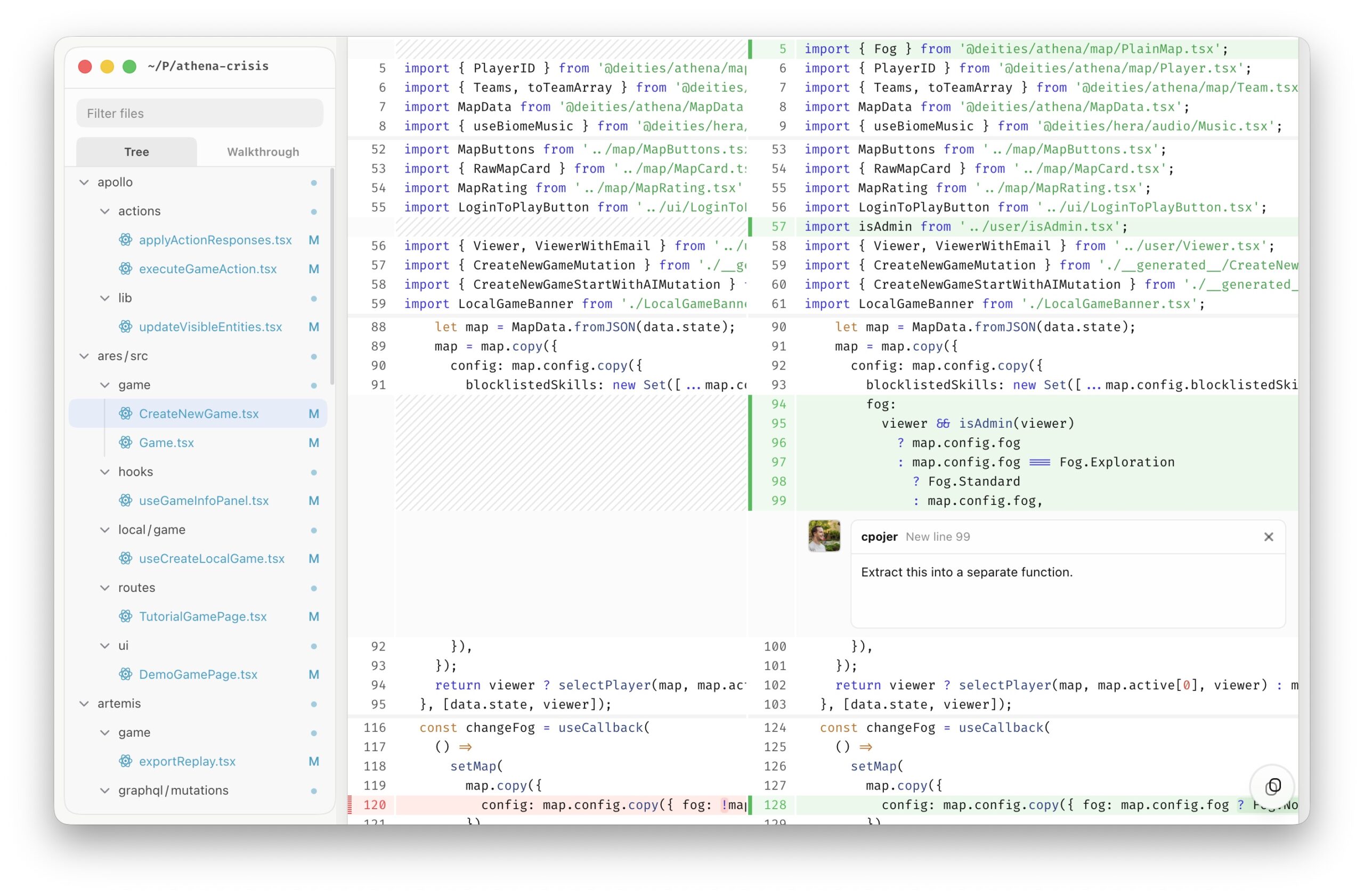This screenshot has width=1364, height=896.
Task: Click the React icon beside executeGameAction.tsx
Action: (x=126, y=268)
